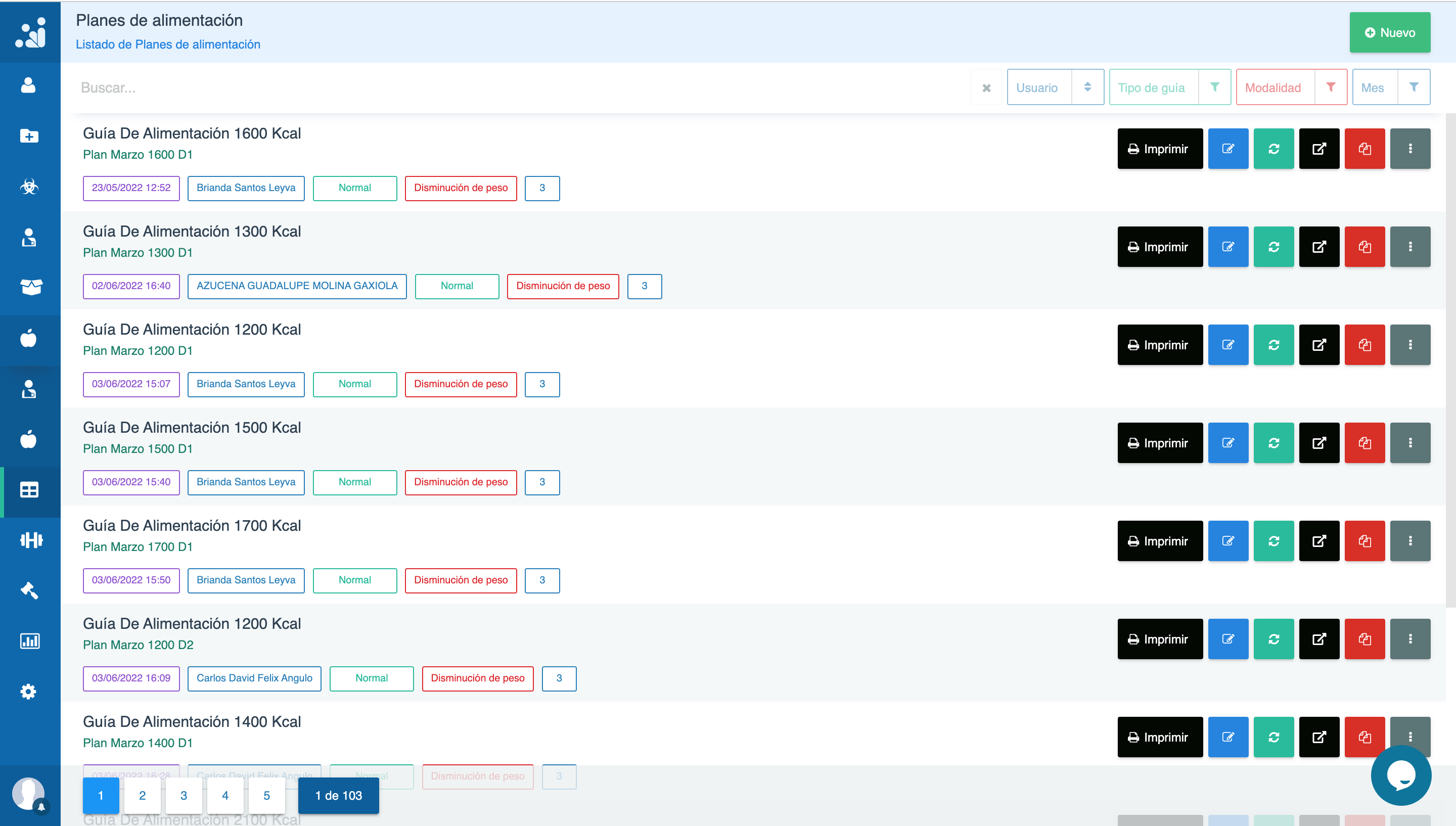
Task: Print the Plan Marzo 1300 D1 guide
Action: point(1159,247)
